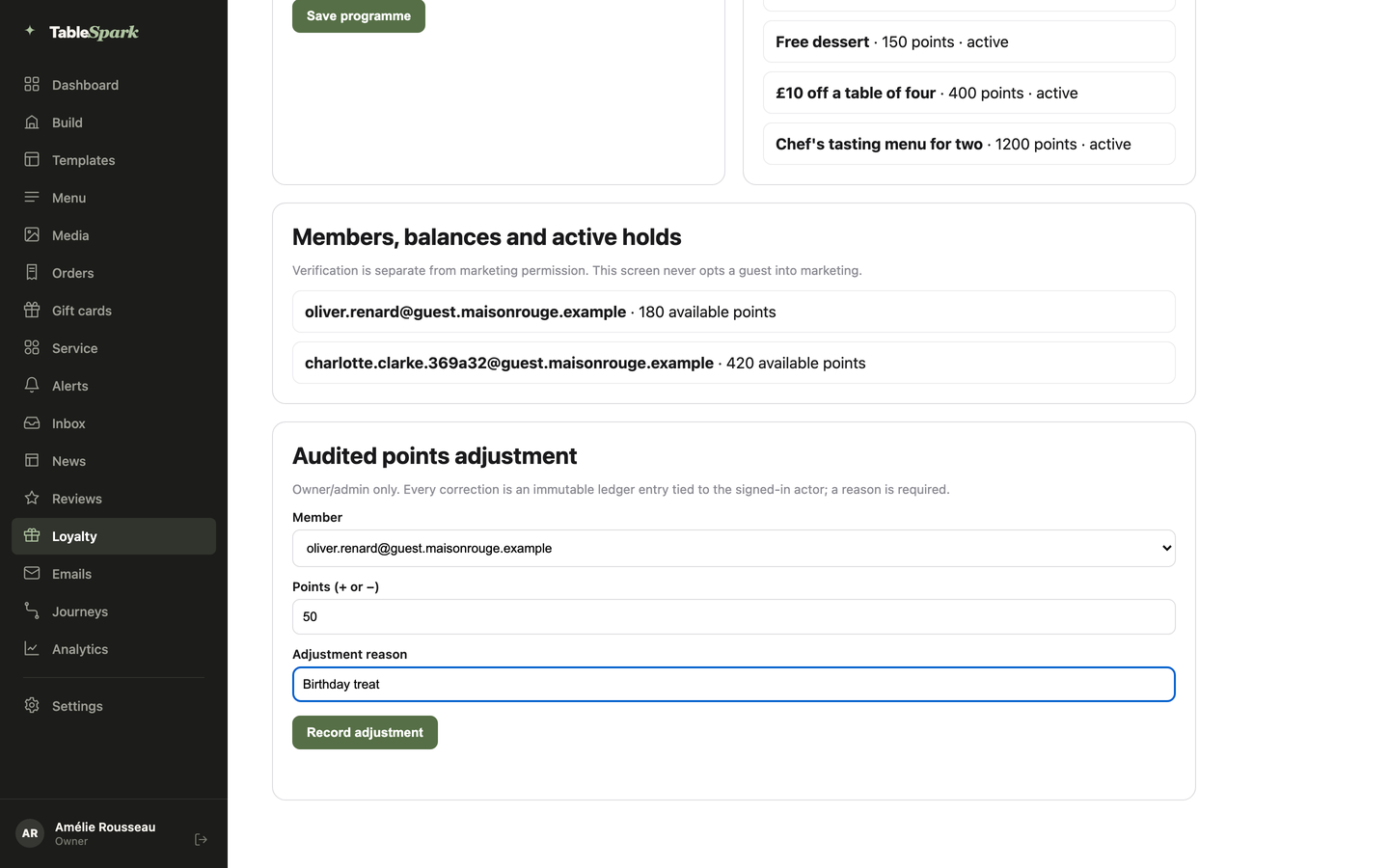1389x868 pixels.
Task: Click the Analytics chart icon
Action: tap(32, 649)
